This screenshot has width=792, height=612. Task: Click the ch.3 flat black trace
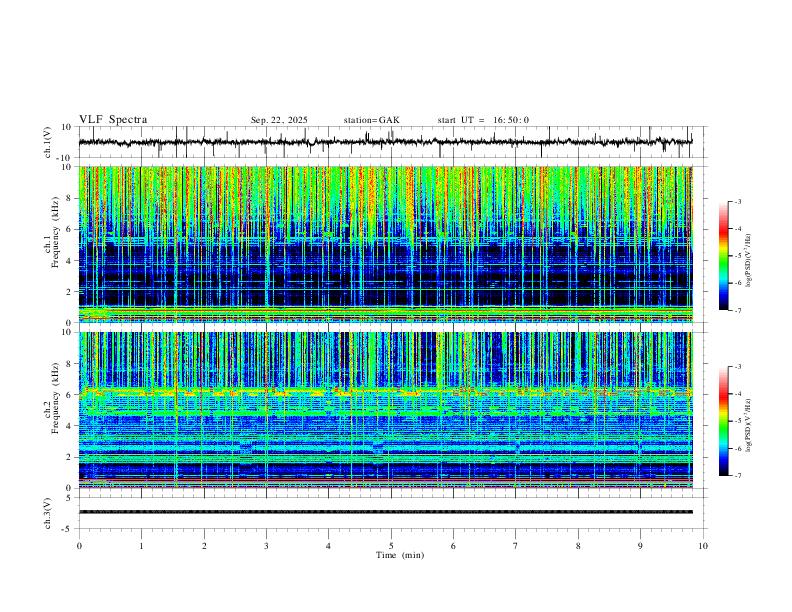[x=385, y=512]
